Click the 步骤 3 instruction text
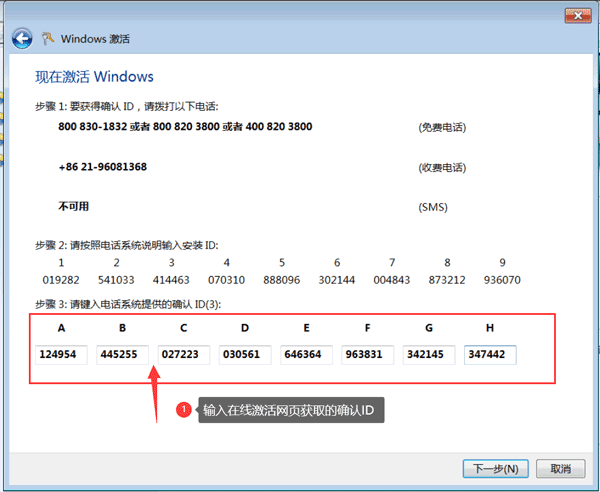600x492 pixels. [128, 305]
